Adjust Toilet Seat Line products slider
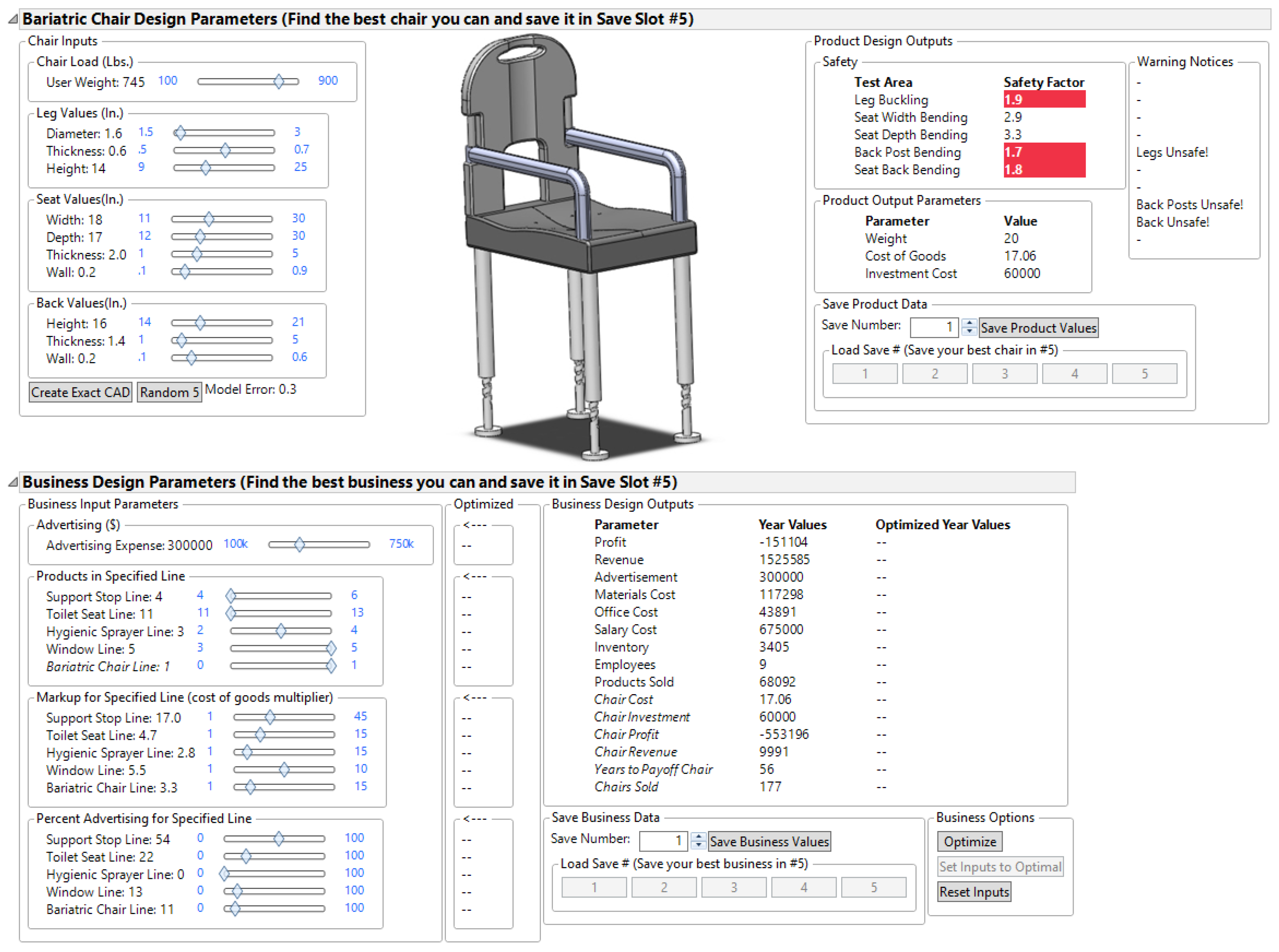The height and width of the screenshot is (952, 1279). point(281,613)
